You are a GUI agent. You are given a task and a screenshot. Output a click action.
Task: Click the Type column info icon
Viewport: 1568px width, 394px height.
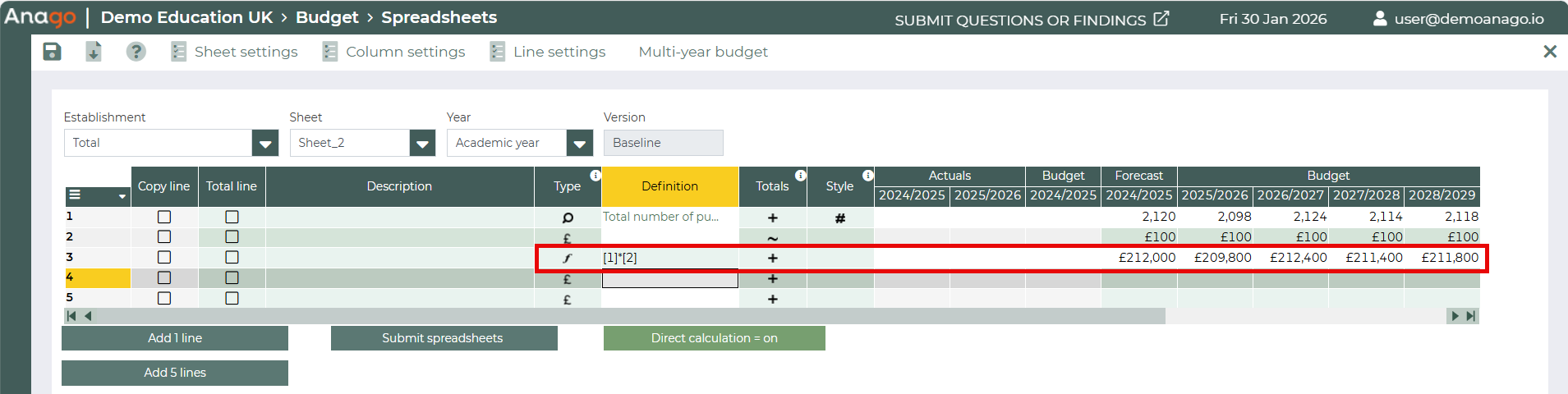coord(595,175)
